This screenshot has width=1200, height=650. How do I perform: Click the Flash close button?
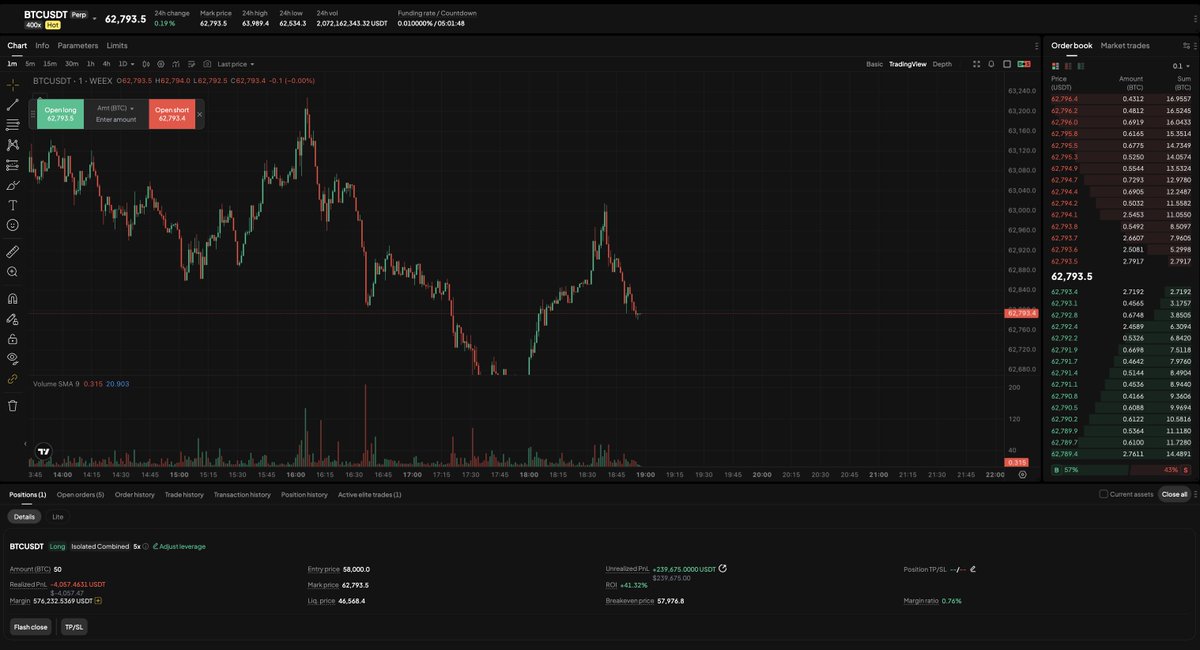click(x=30, y=627)
